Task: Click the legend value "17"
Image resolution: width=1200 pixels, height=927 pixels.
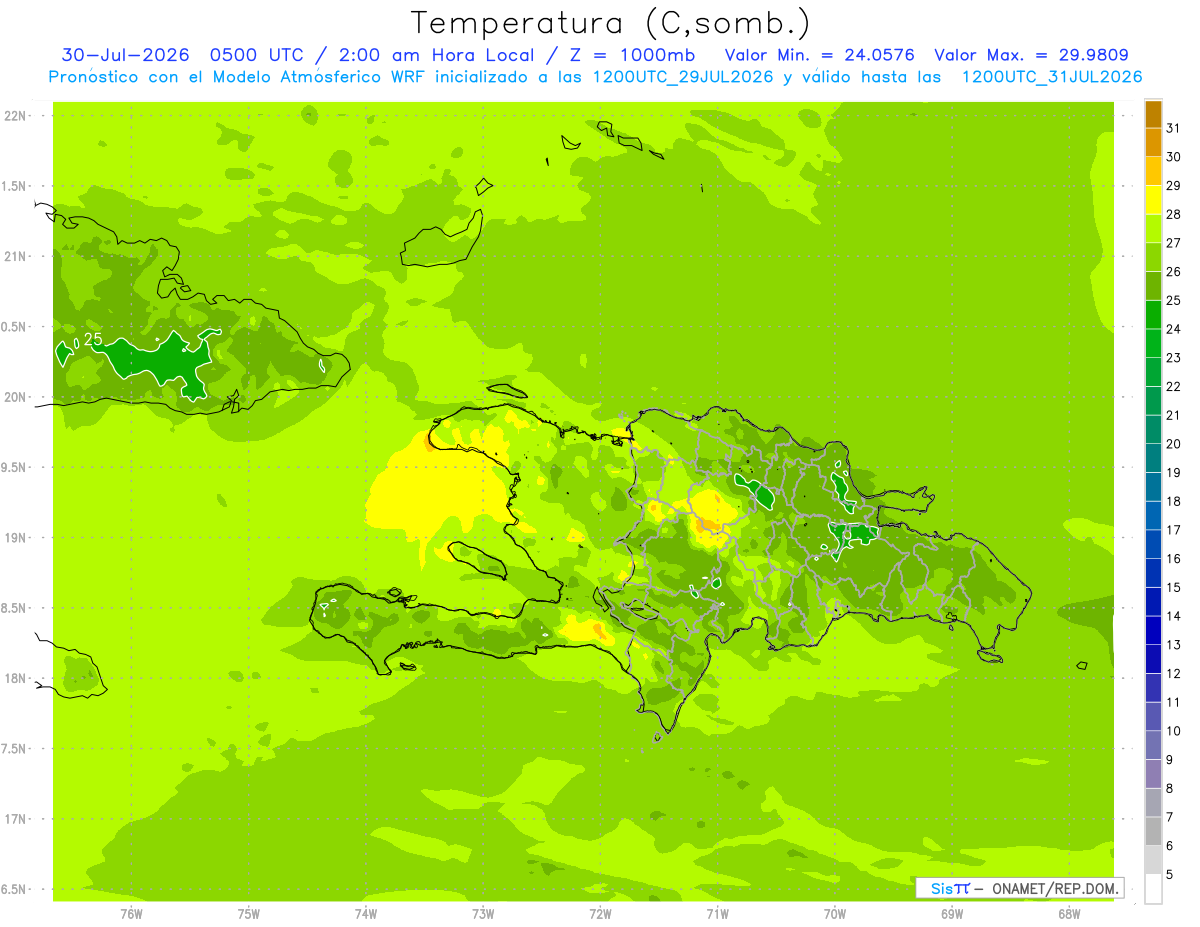Action: [x=1174, y=530]
